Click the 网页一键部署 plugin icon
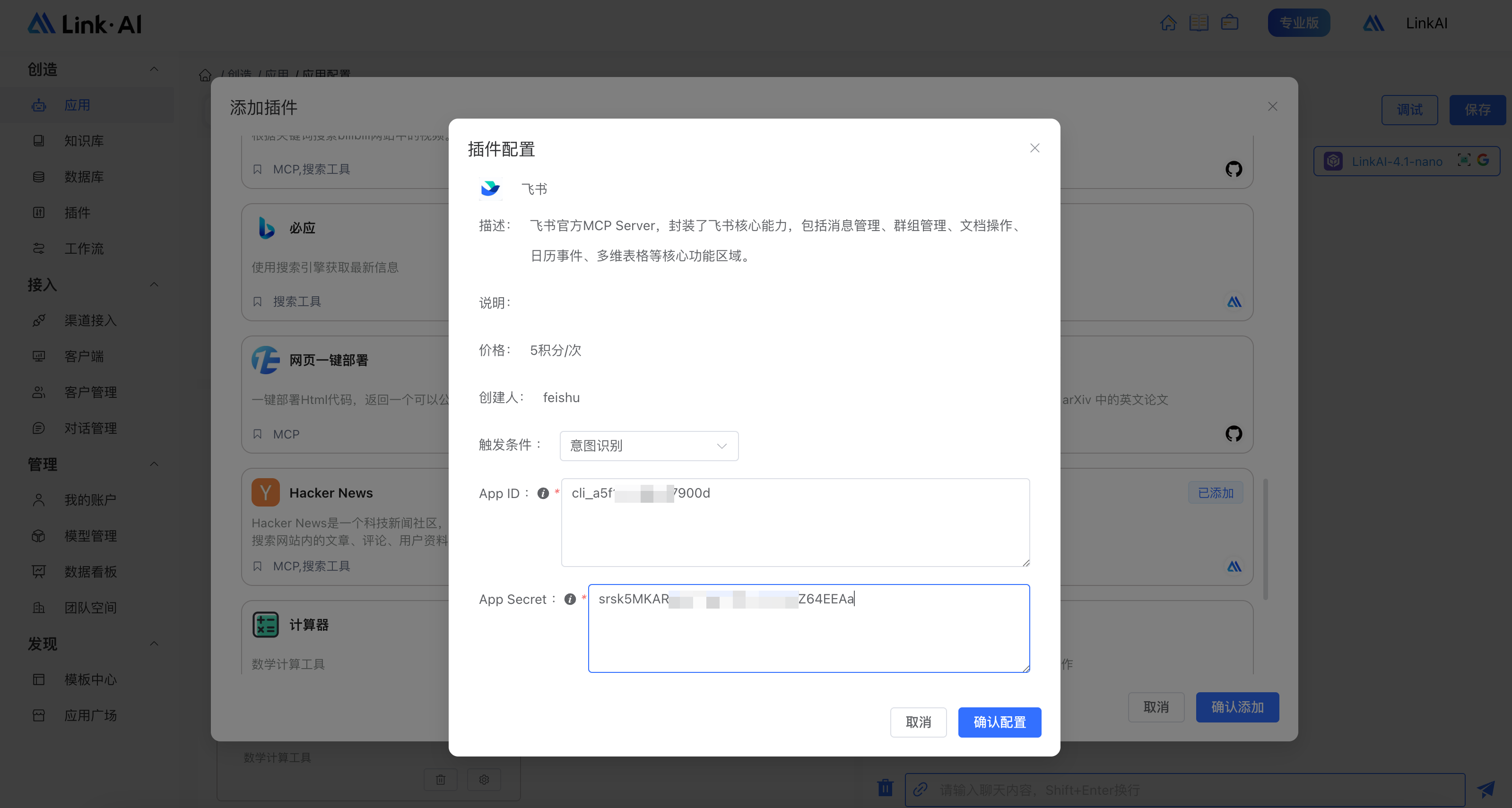Screen dimensions: 1512x808 265,360
